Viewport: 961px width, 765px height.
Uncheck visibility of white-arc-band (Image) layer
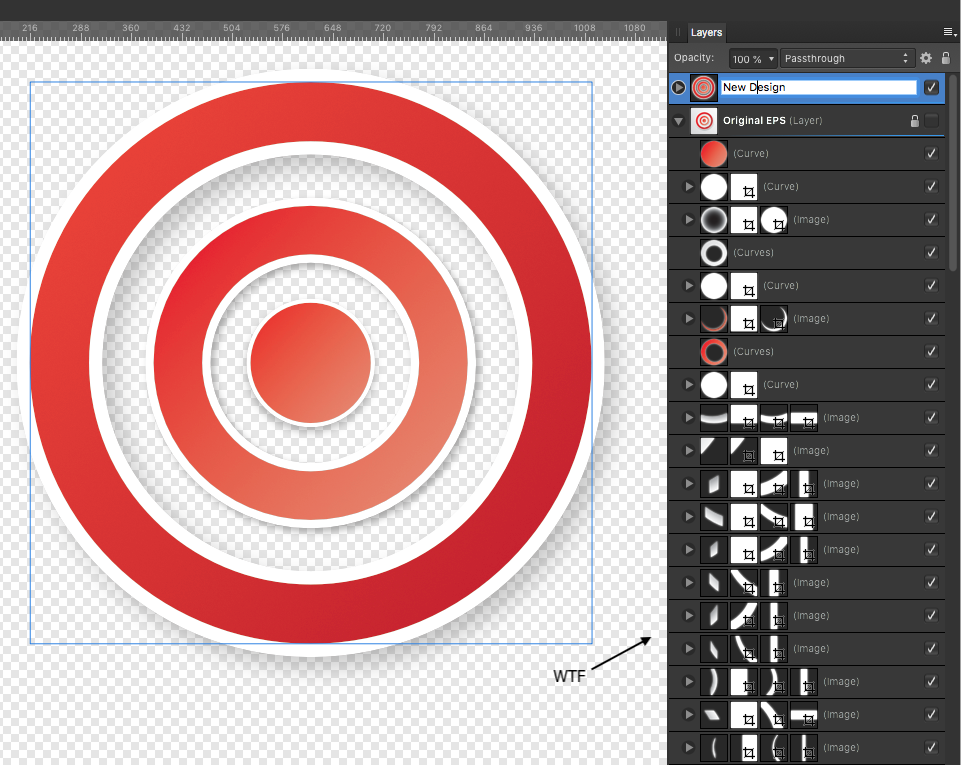tap(932, 417)
